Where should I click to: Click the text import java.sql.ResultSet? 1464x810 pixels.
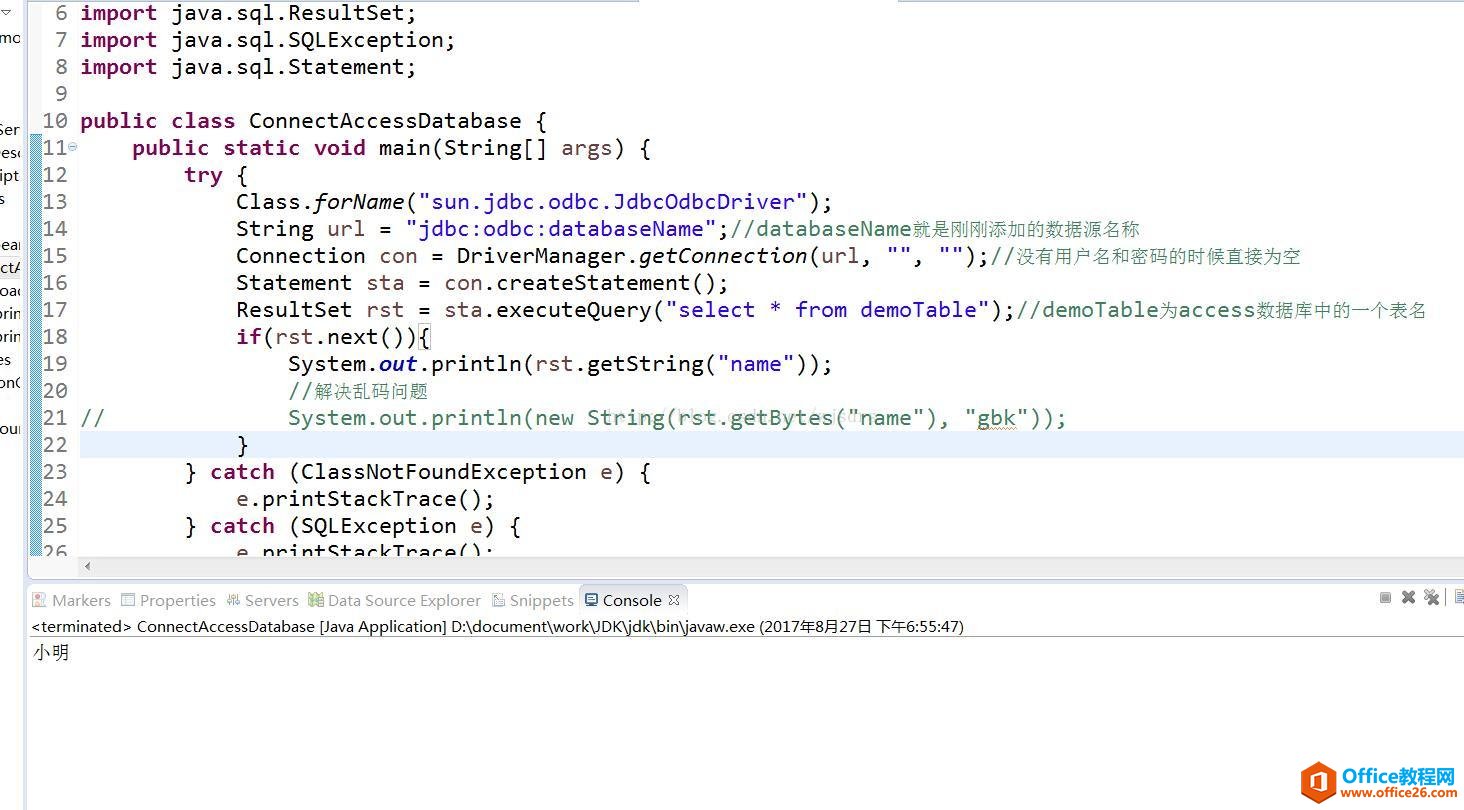pyautogui.click(x=248, y=14)
